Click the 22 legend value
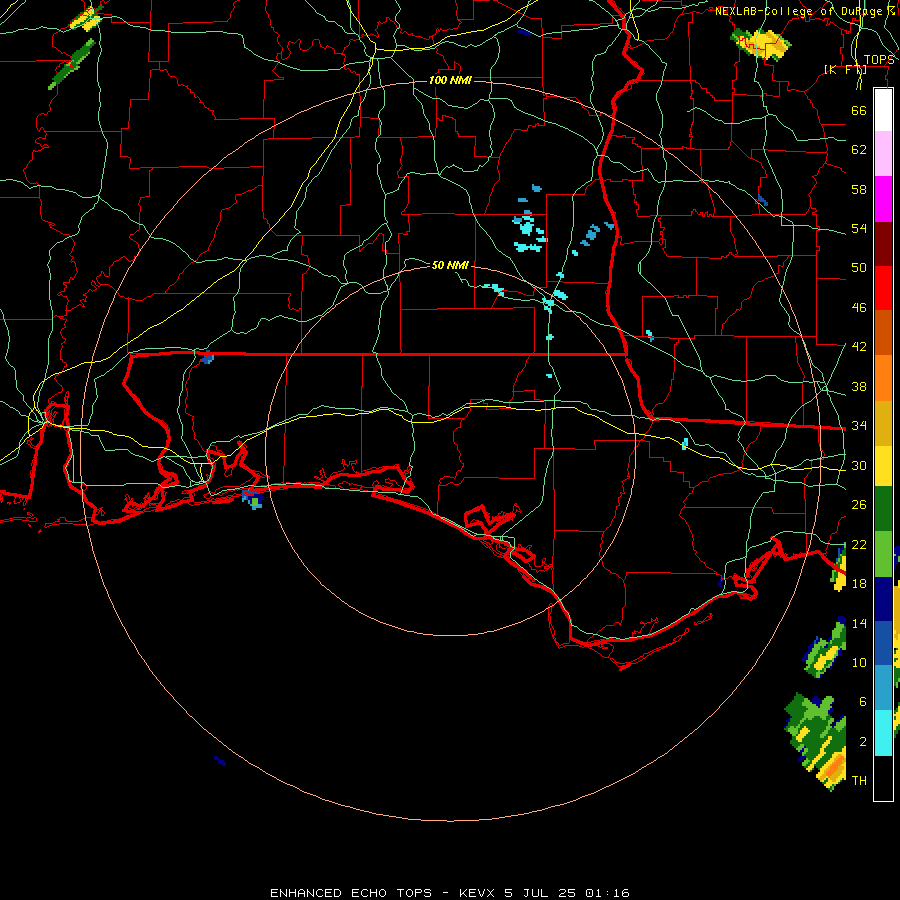The height and width of the screenshot is (900, 900). tap(859, 544)
